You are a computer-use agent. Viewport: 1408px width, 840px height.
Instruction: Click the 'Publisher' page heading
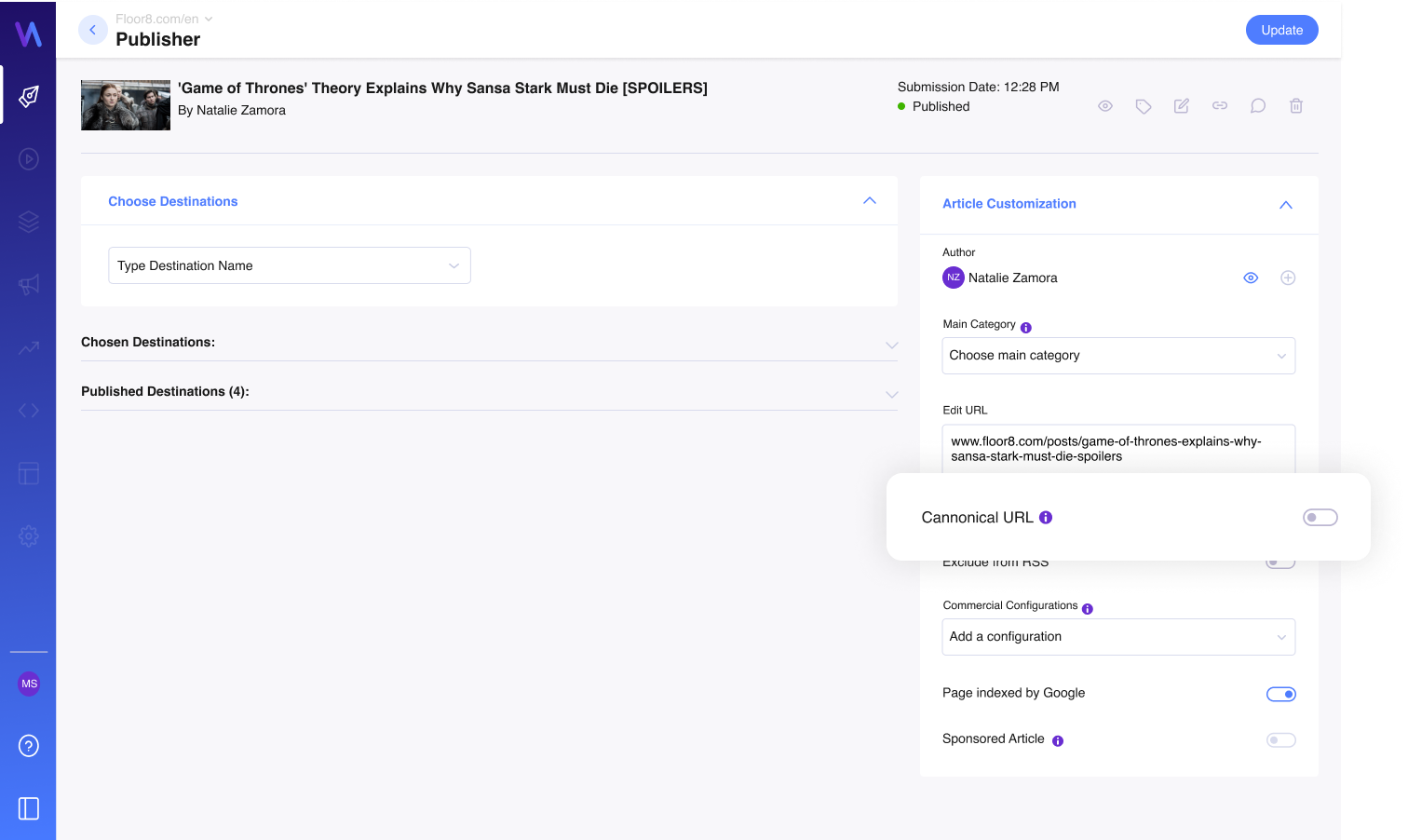[x=158, y=39]
